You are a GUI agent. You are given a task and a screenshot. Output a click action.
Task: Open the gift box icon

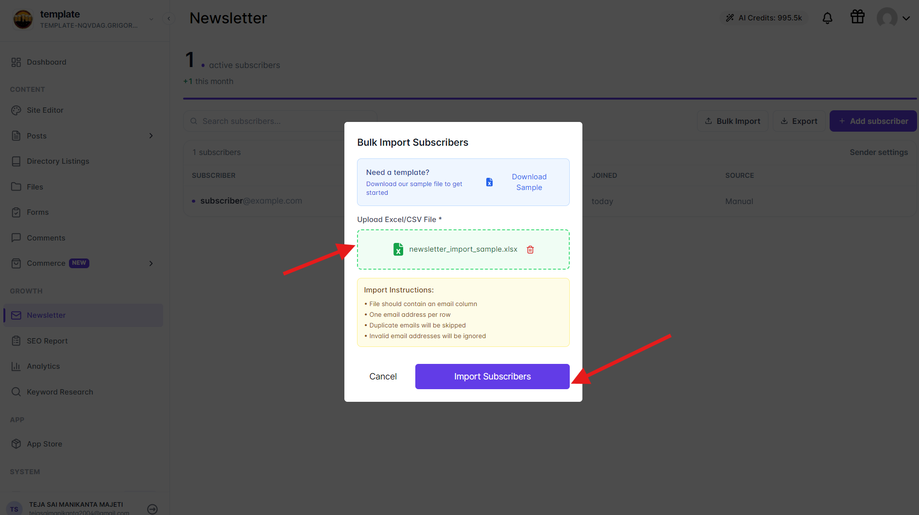pyautogui.click(x=857, y=17)
